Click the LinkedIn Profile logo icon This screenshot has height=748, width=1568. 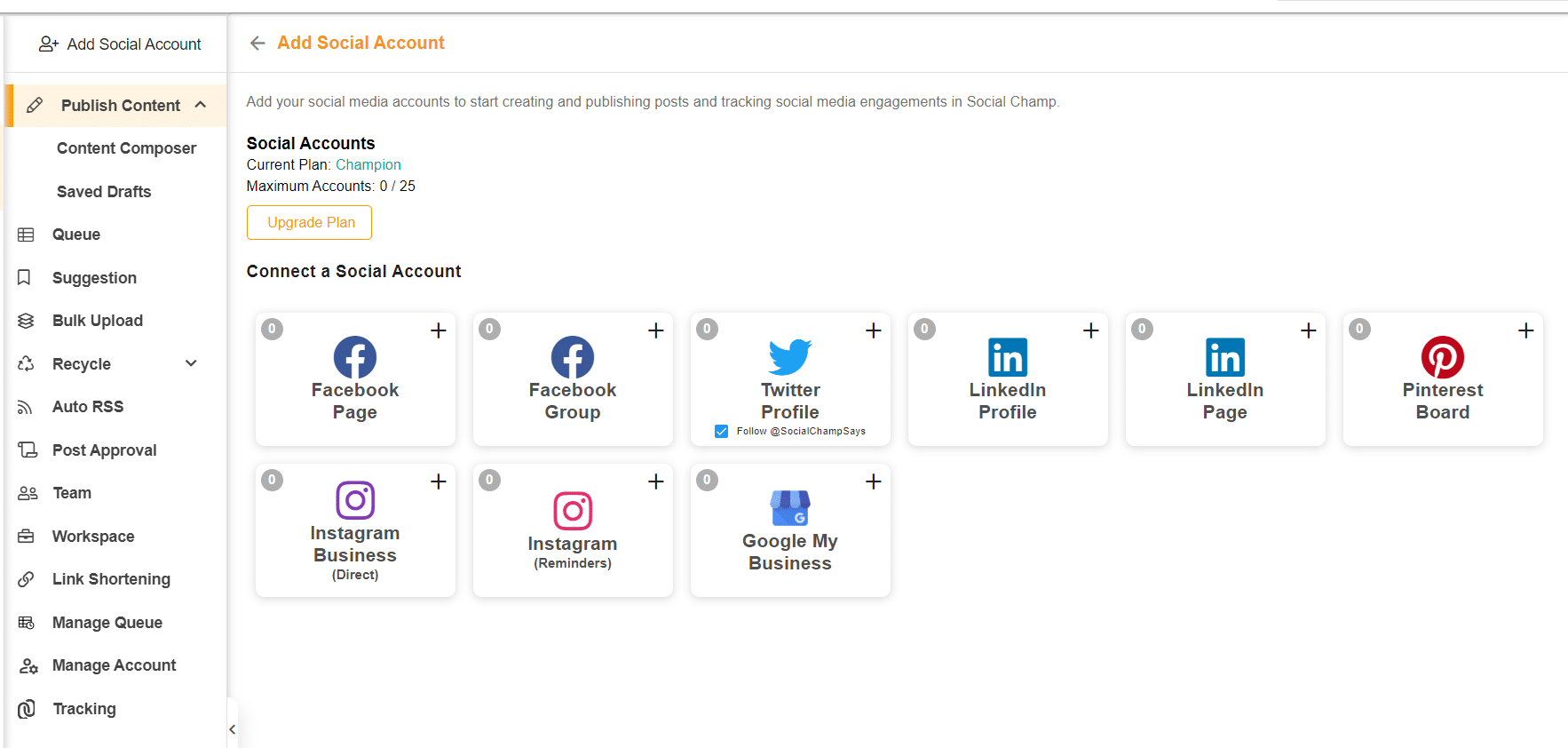coord(1008,357)
